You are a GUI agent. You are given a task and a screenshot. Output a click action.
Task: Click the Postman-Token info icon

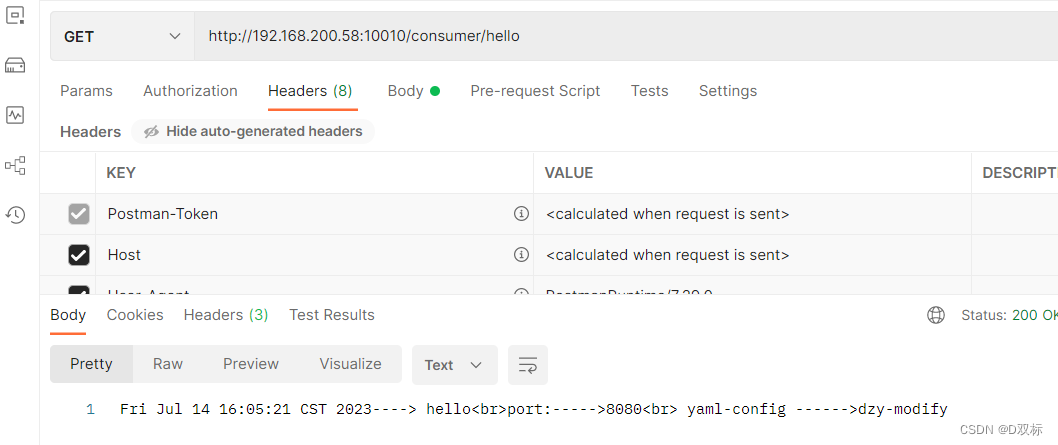(521, 214)
